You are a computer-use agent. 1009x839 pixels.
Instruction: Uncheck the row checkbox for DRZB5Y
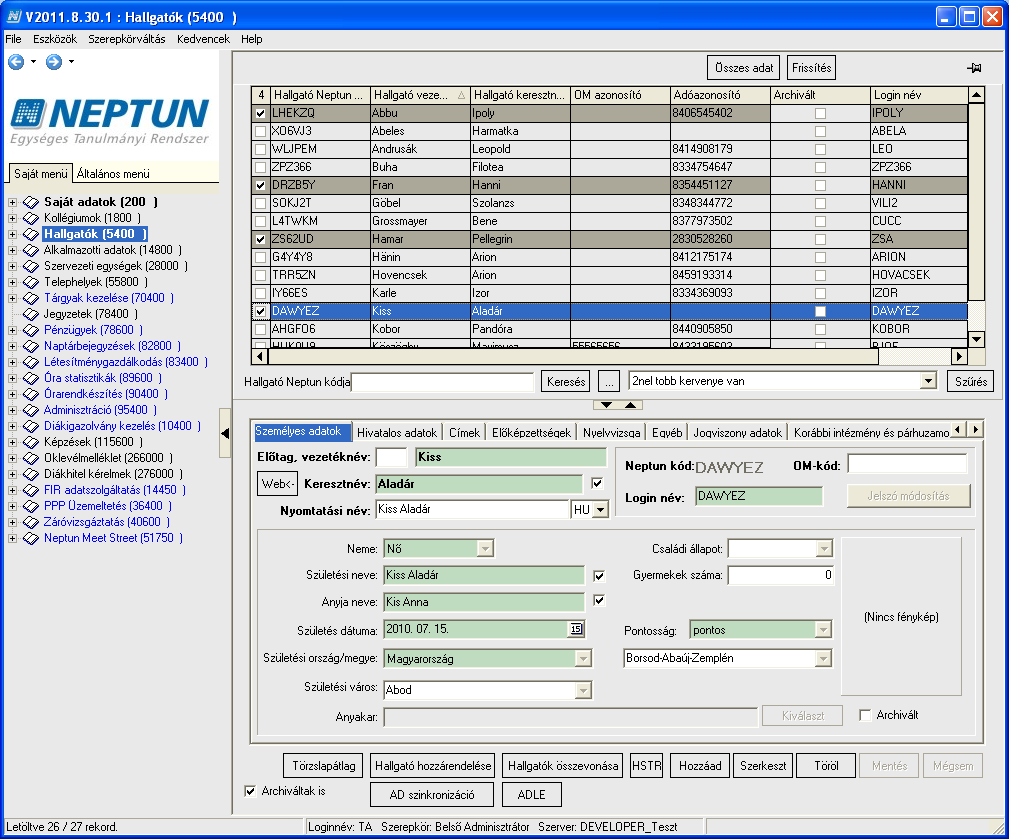pos(260,185)
